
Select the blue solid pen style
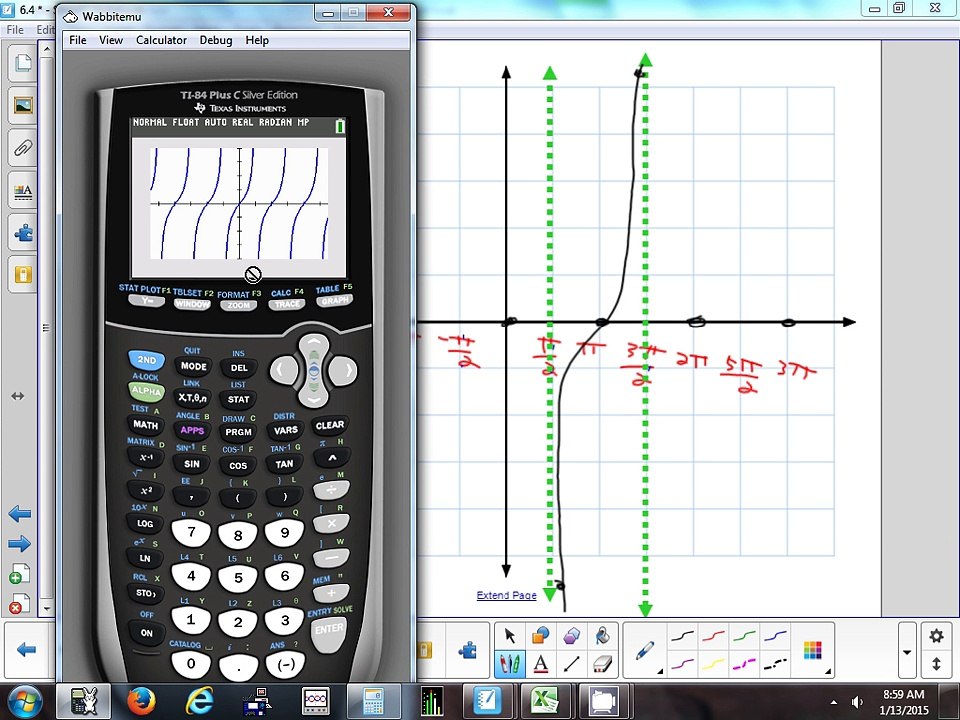click(x=776, y=637)
